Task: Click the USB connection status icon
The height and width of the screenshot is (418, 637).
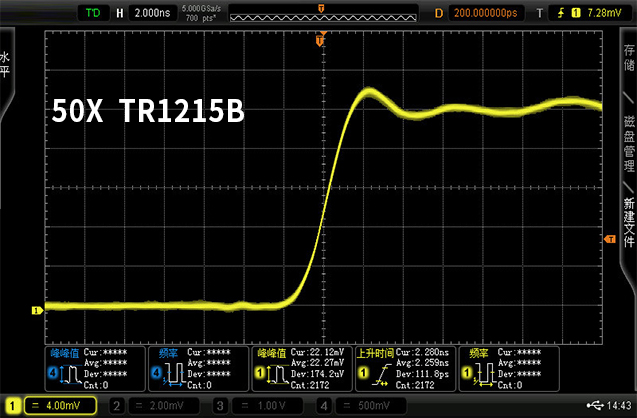Action: coord(595,405)
